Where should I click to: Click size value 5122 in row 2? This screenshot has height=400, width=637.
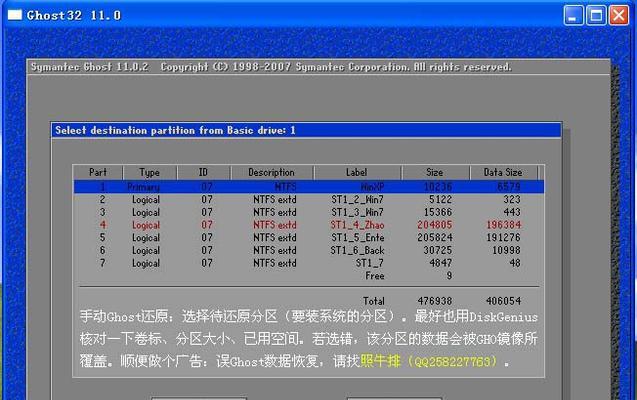440,199
